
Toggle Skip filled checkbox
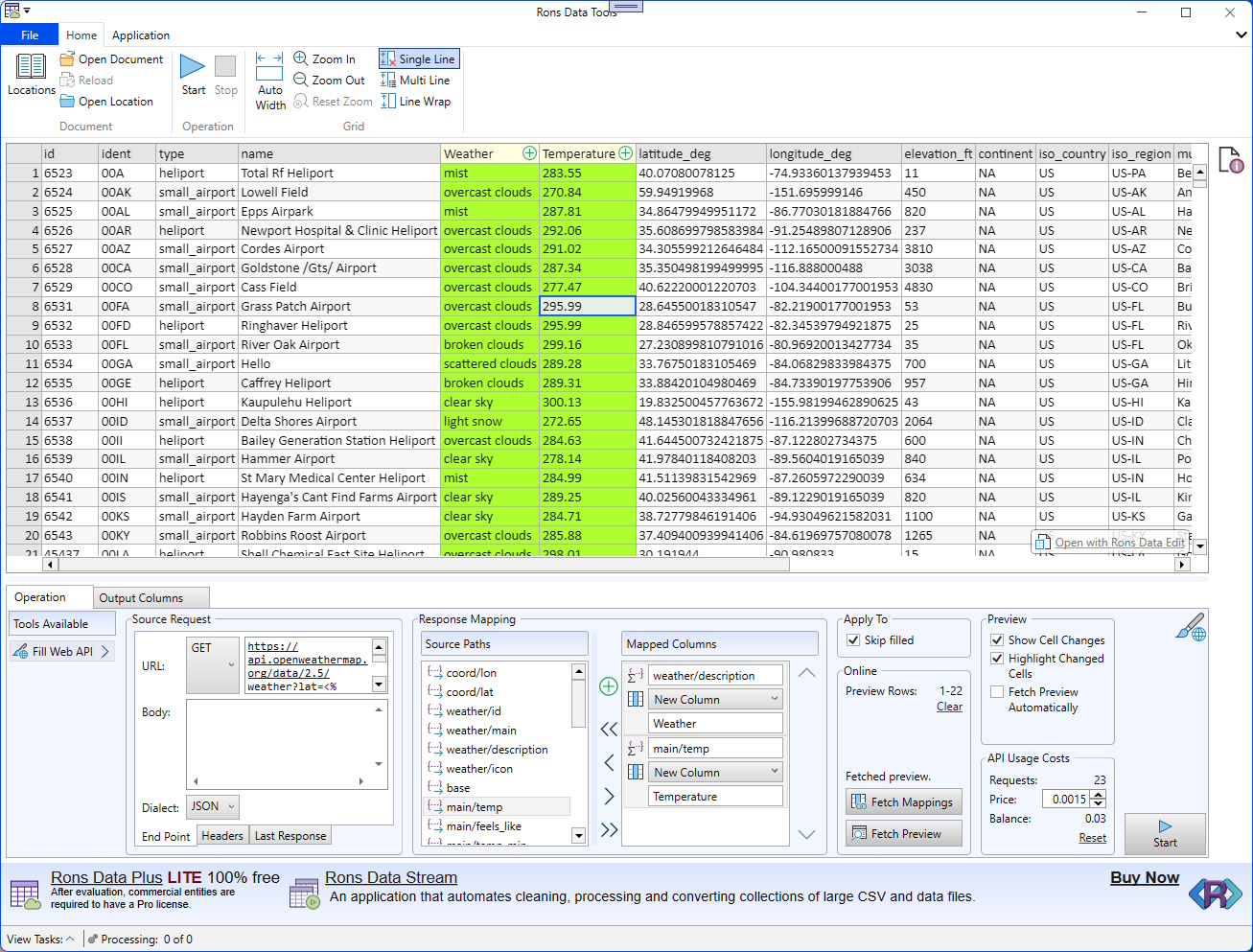click(x=853, y=640)
